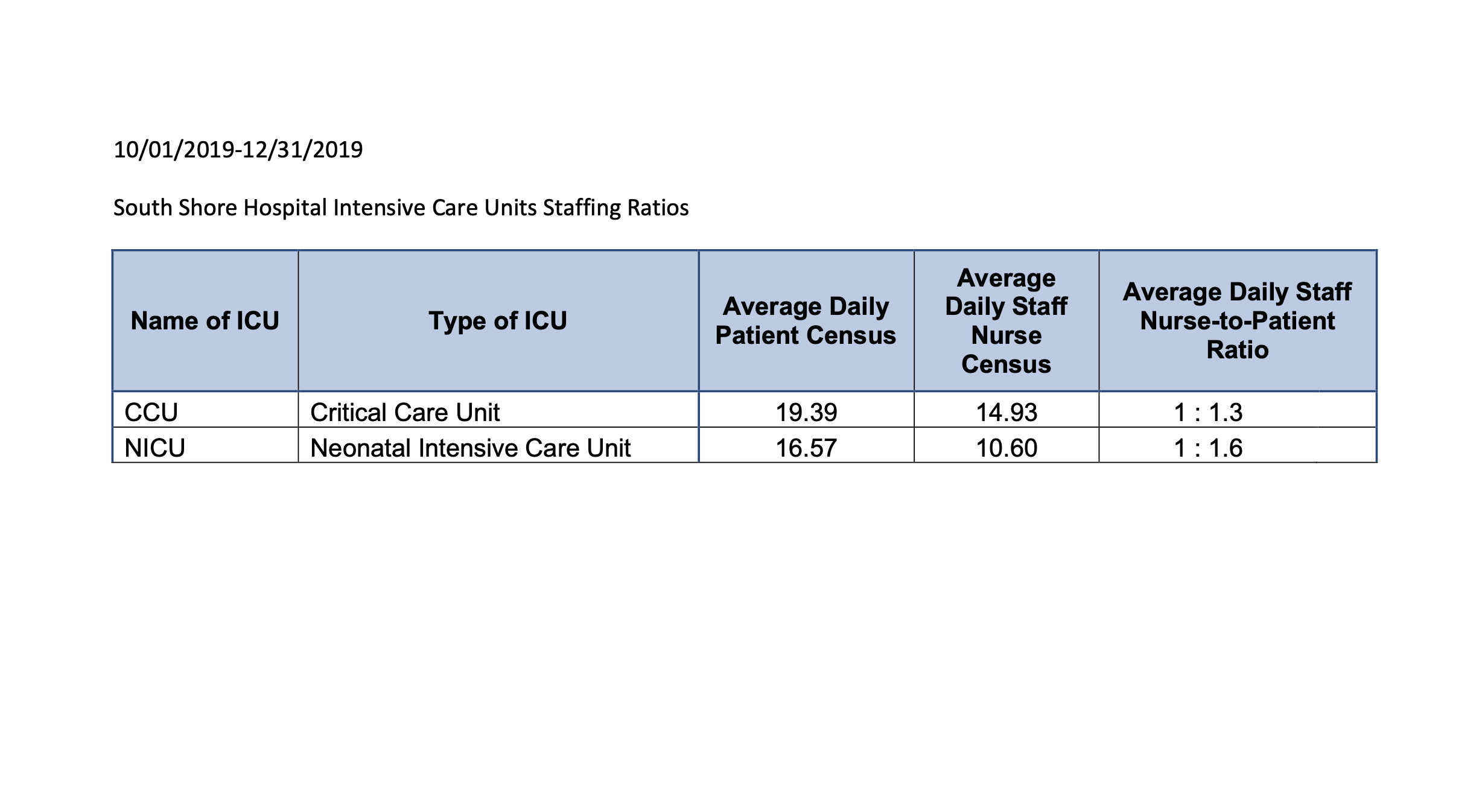Select the CCU name cell
Screen dimensions: 1482x812
[x=151, y=413]
